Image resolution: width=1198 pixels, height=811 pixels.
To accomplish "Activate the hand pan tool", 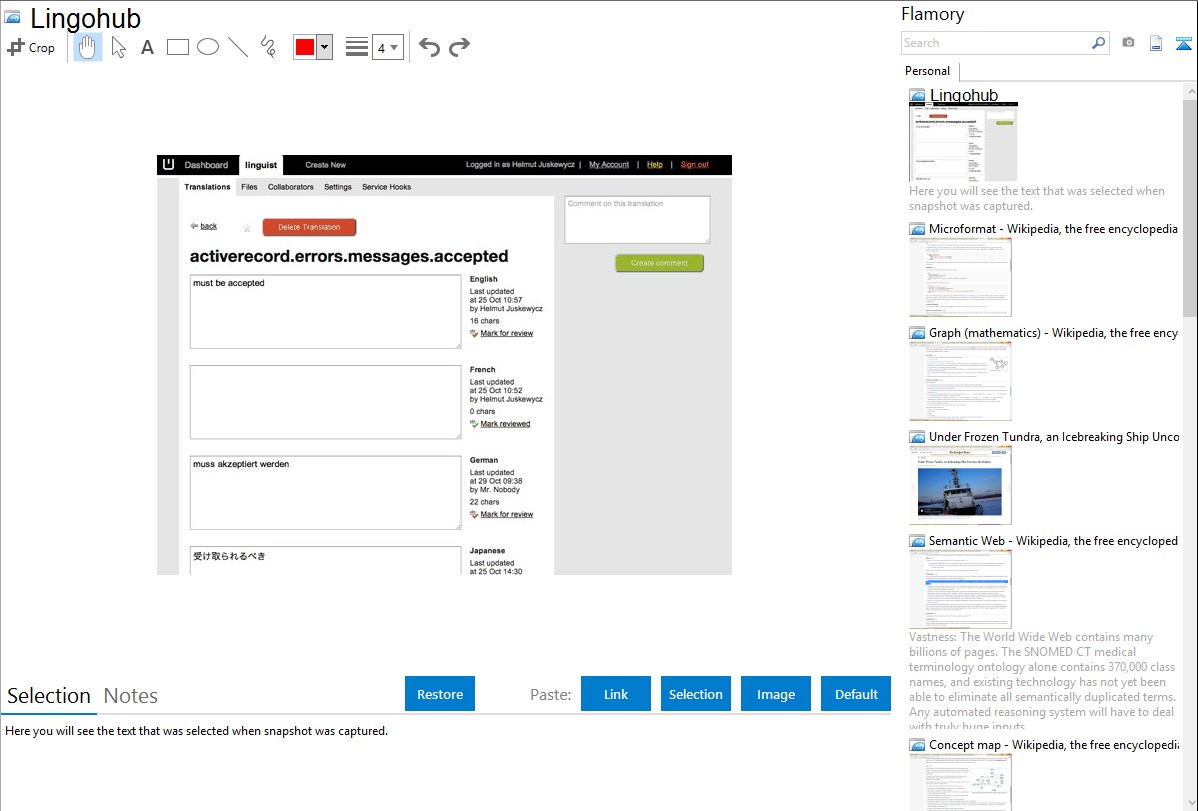I will pyautogui.click(x=88, y=47).
